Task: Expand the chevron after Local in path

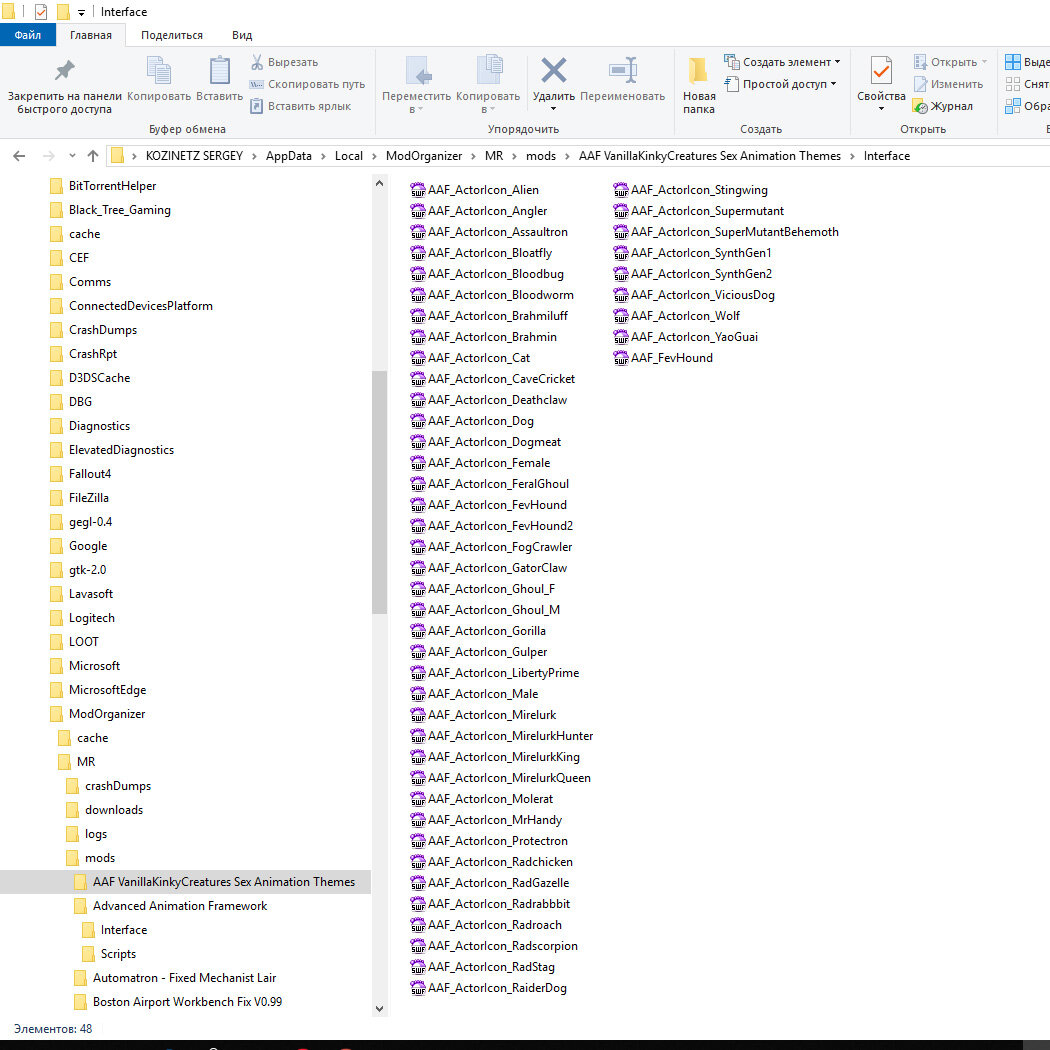Action: tap(374, 156)
